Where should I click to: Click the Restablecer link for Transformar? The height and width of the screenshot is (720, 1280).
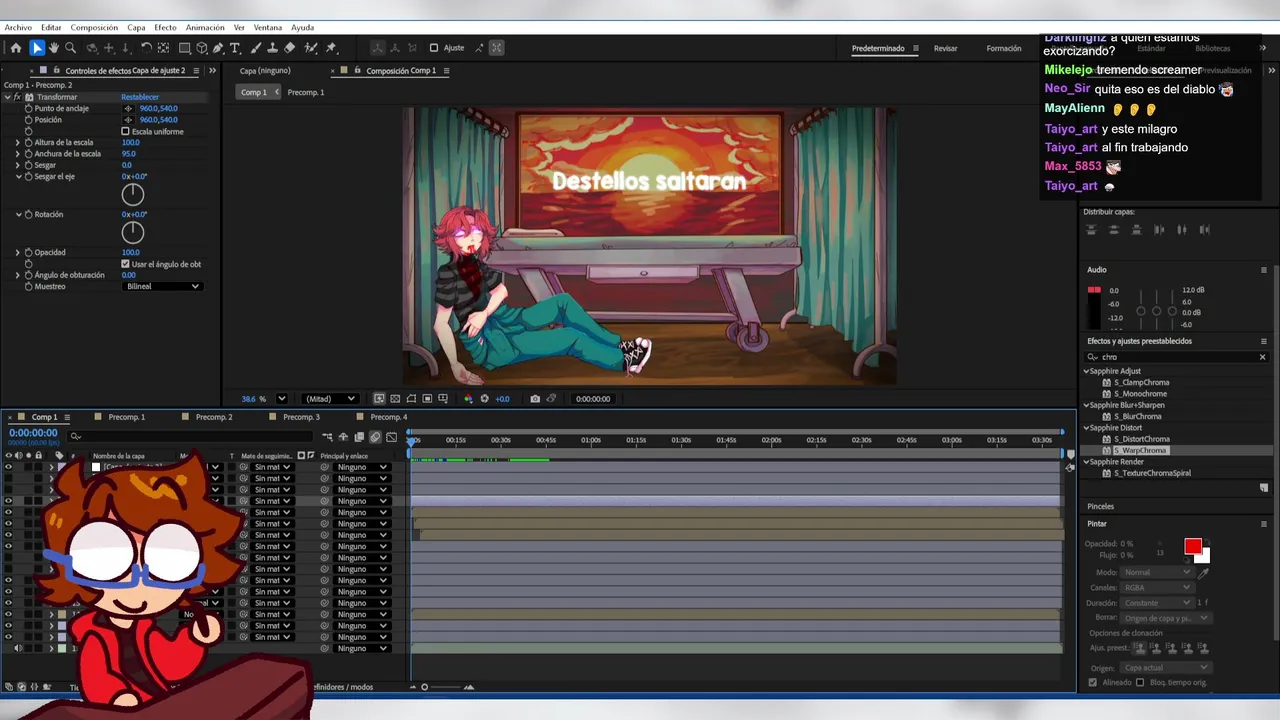pos(140,97)
